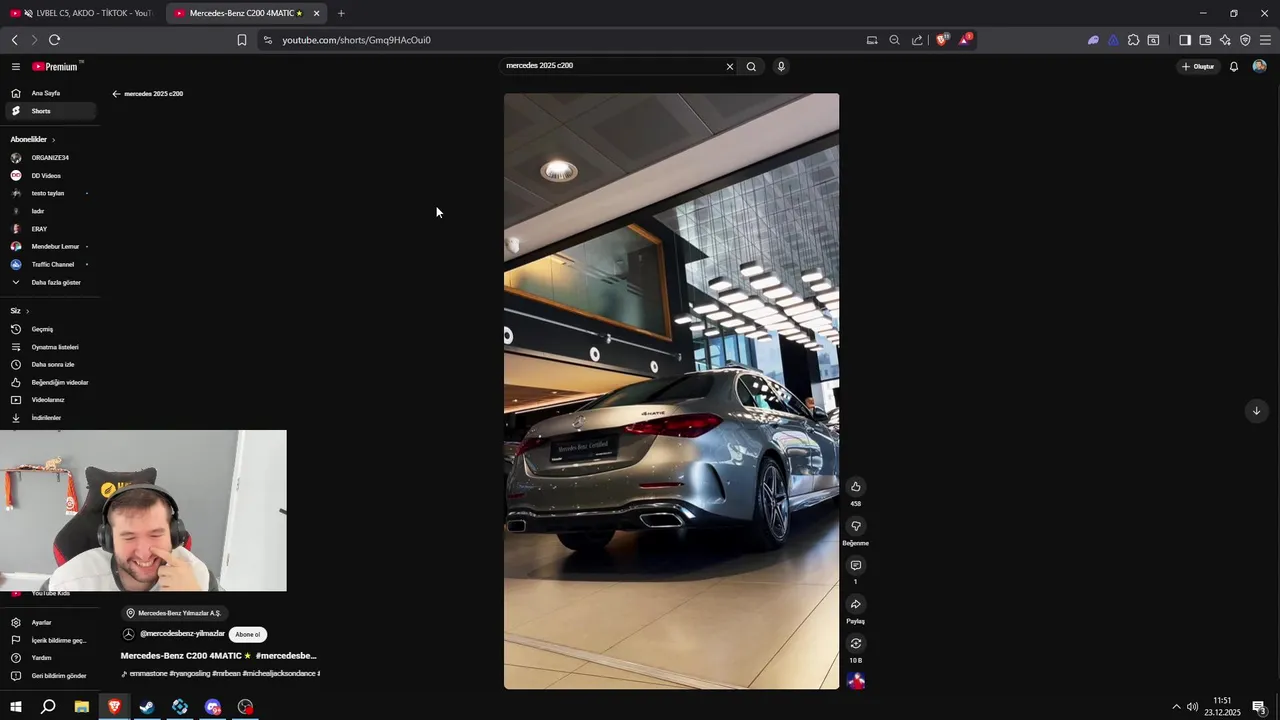Image resolution: width=1280 pixels, height=720 pixels.
Task: Open the YouTube Premium home logo
Action: pos(57,67)
